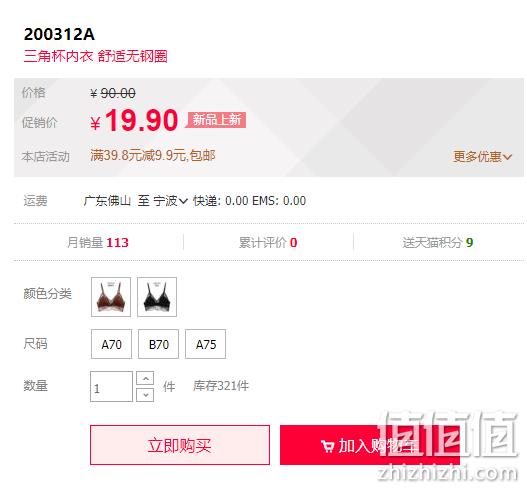Select the brown bra color swatch
527x490 pixels.
(111, 297)
